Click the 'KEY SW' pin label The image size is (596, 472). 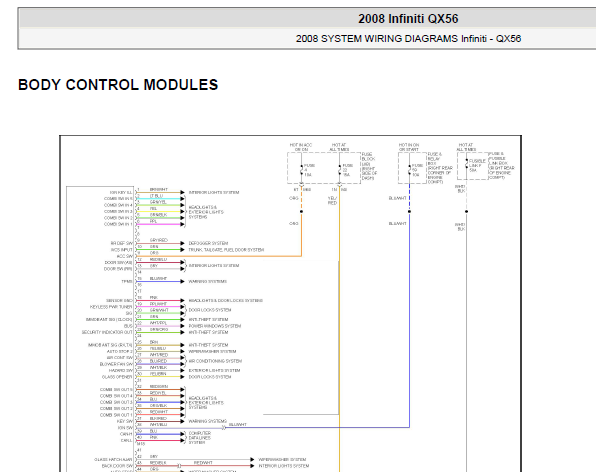tap(125, 421)
